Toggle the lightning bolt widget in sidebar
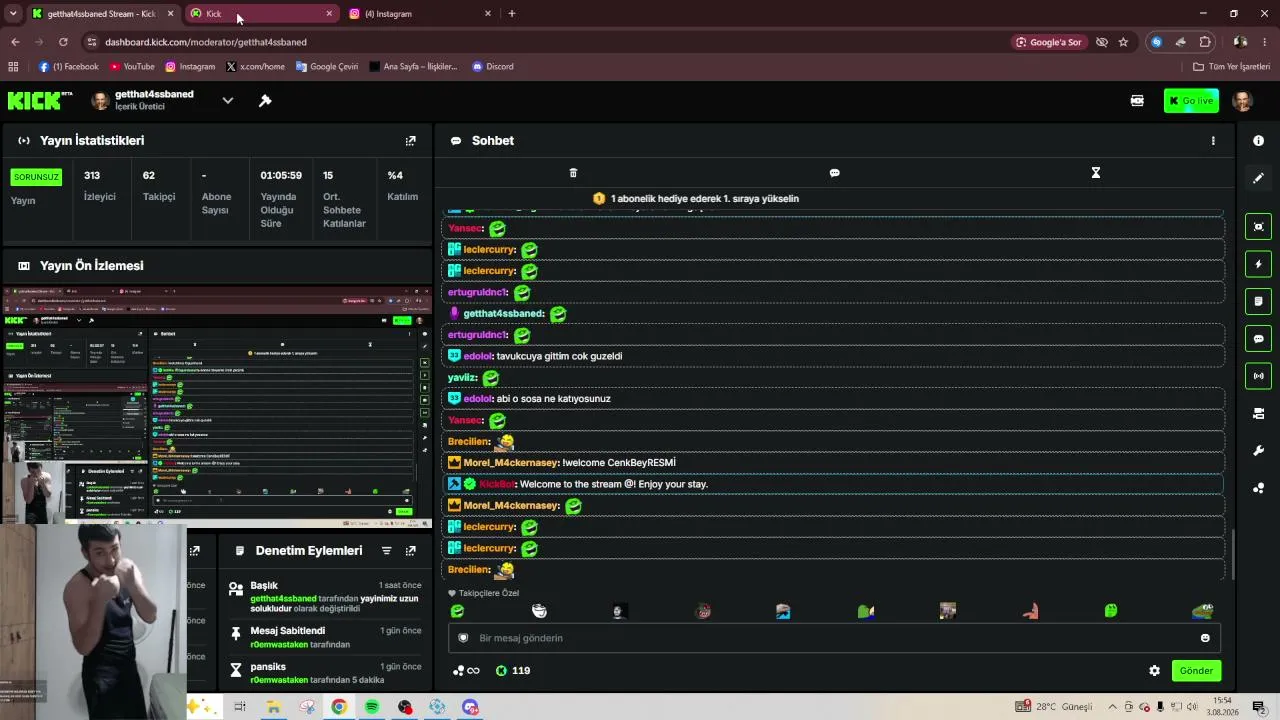The image size is (1280, 720). [x=1258, y=264]
